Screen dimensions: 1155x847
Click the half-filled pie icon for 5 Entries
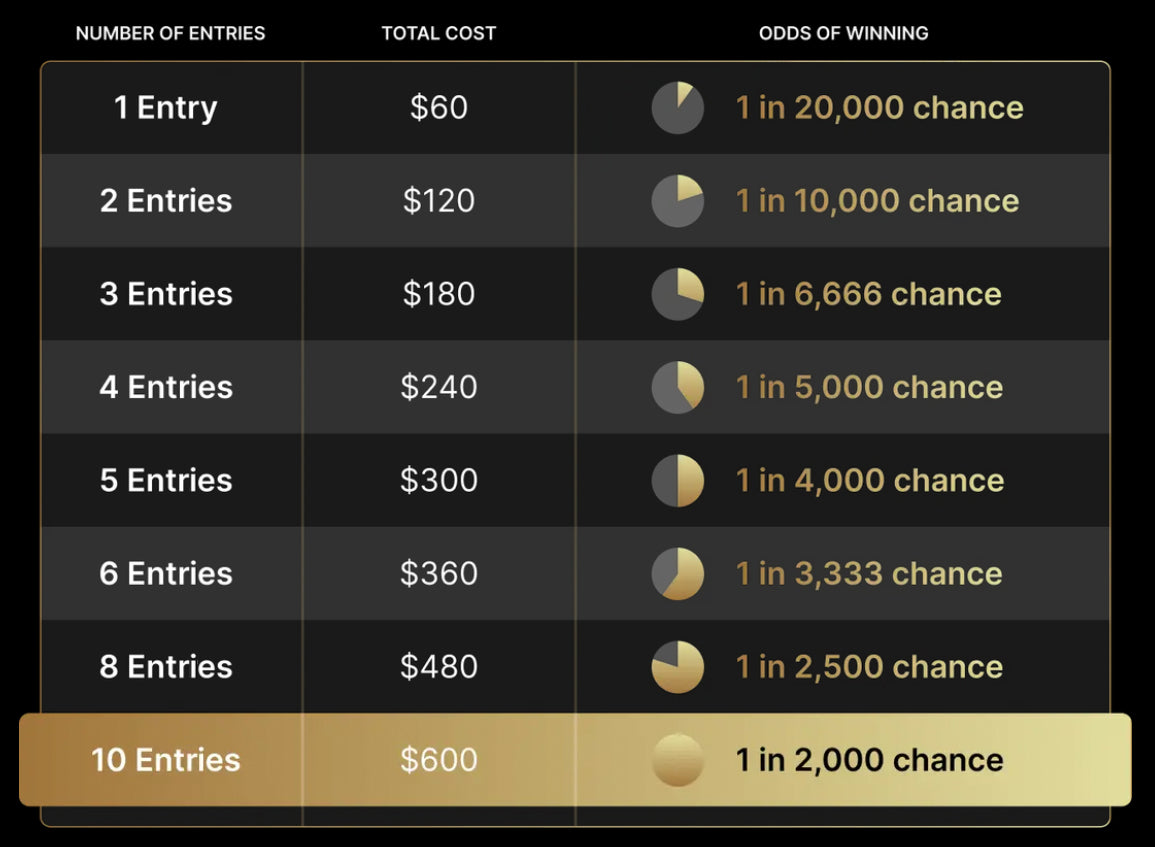click(678, 480)
